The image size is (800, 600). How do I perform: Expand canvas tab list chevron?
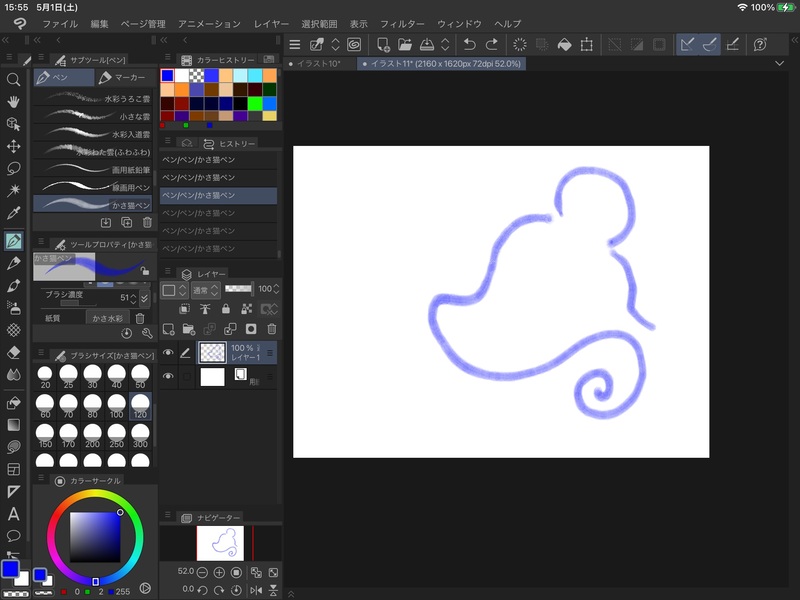click(779, 64)
